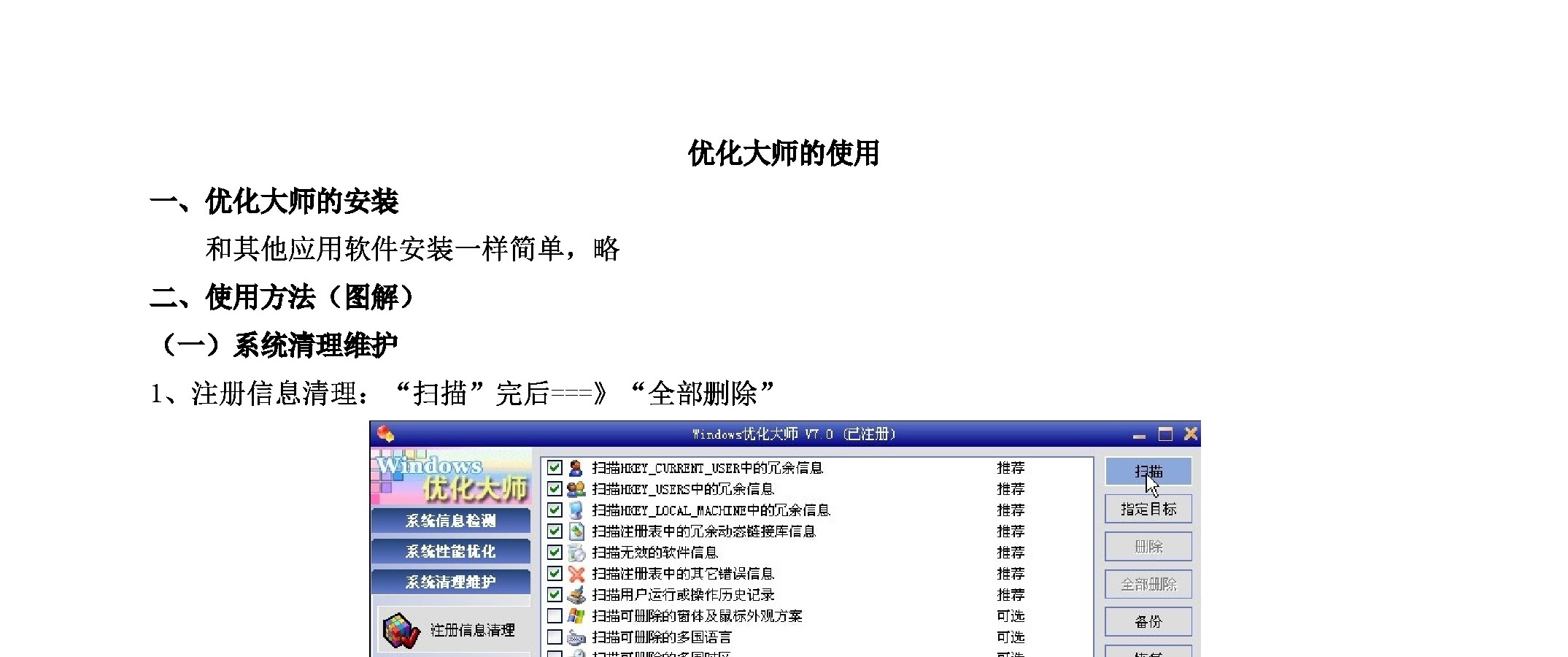Maximize the Windows优化大师 window
1568x657 pixels.
point(1165,434)
